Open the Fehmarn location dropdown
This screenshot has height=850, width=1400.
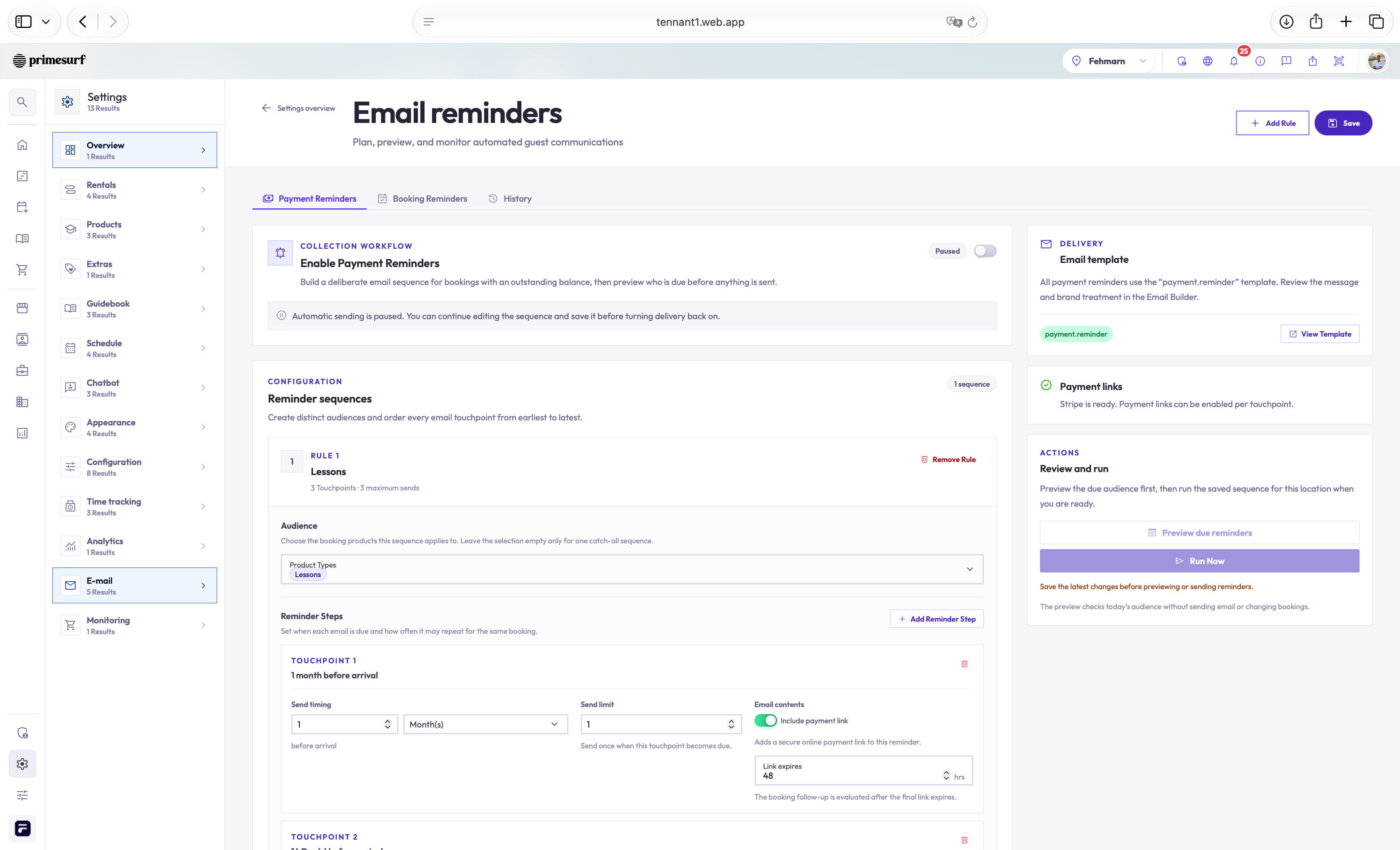click(1108, 61)
